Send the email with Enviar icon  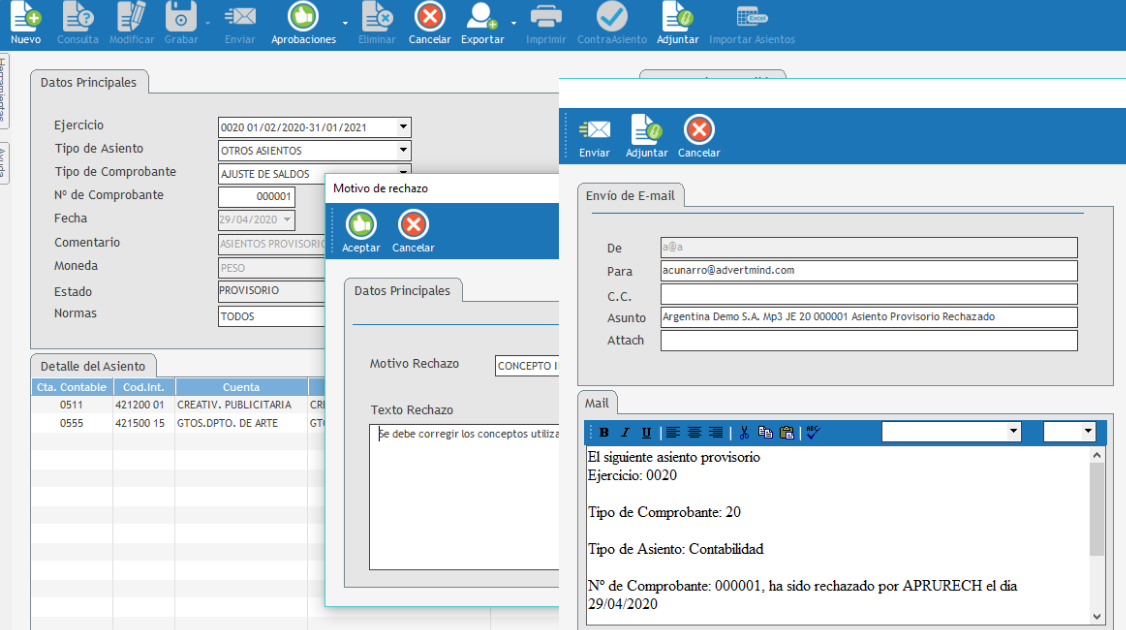pyautogui.click(x=594, y=131)
